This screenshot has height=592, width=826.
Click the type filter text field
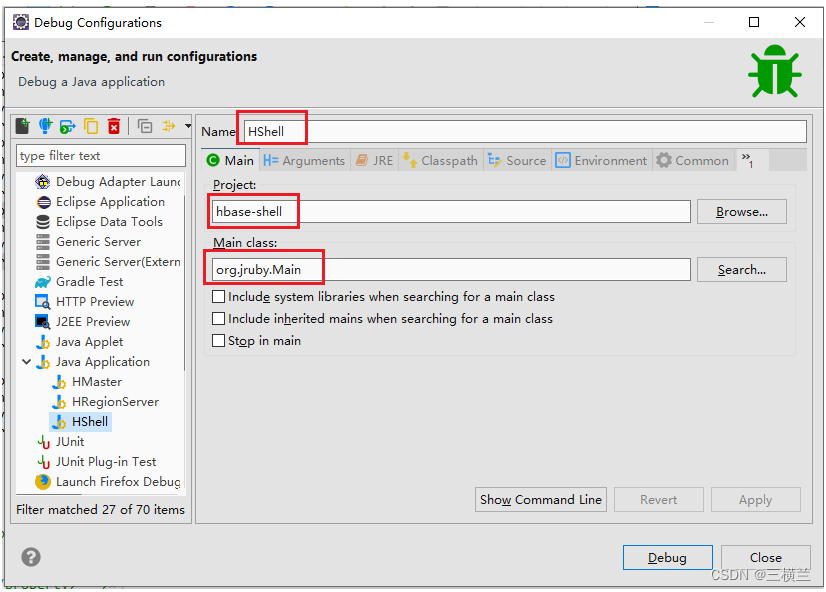click(101, 156)
